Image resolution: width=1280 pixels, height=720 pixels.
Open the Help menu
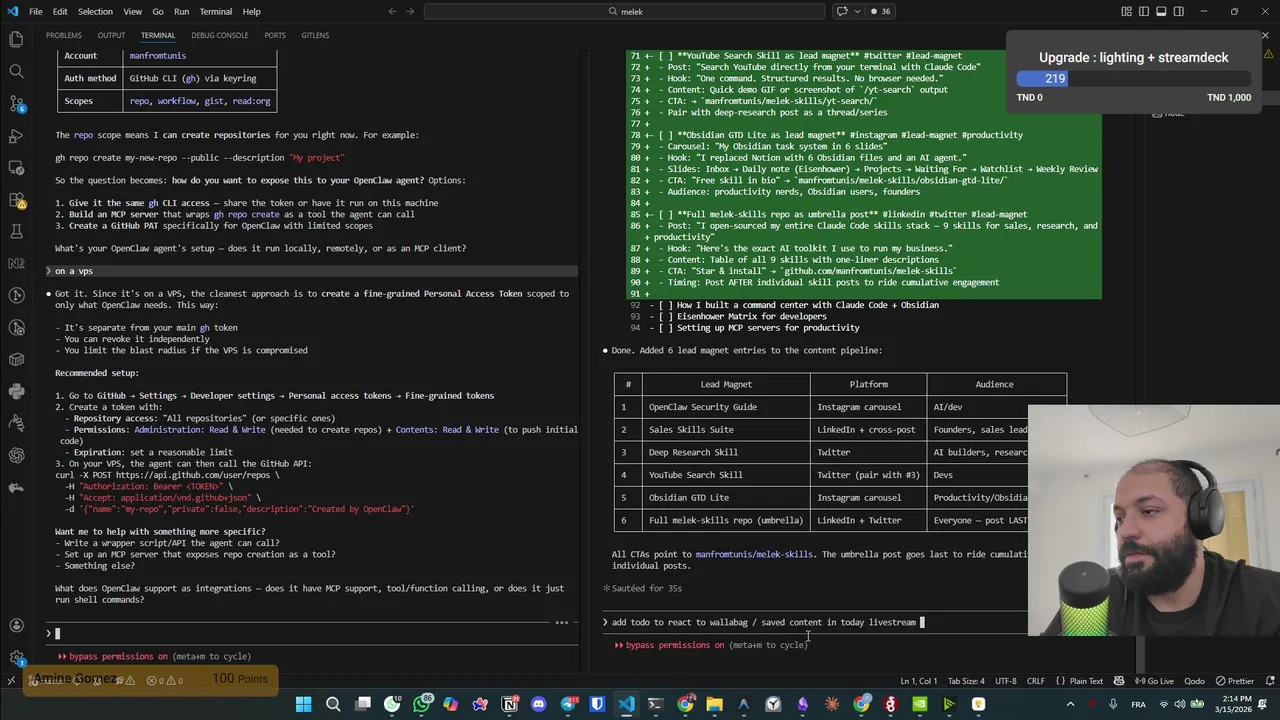point(251,11)
